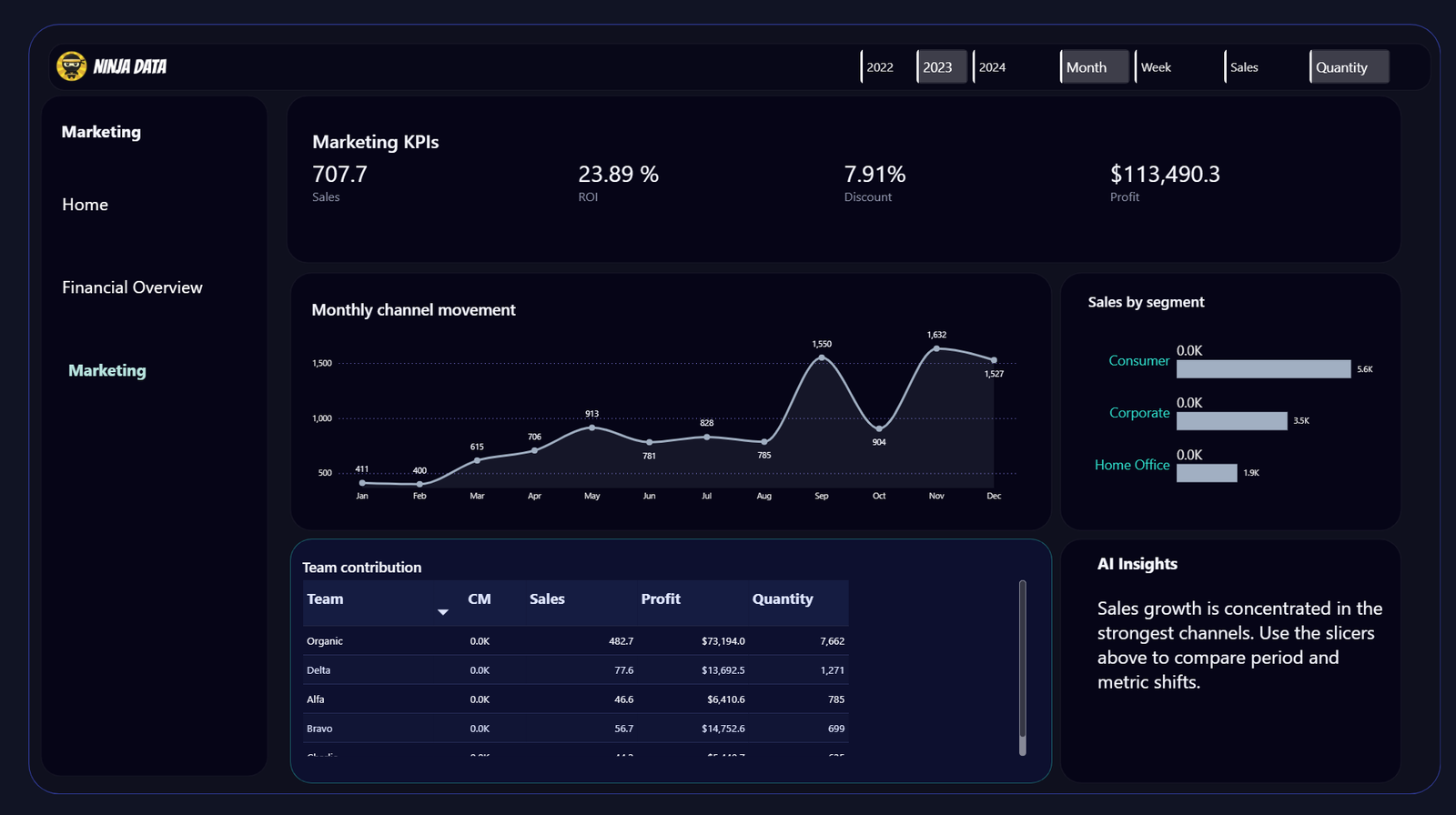Click the Nov 1,632 data point
The width and height of the screenshot is (1456, 815).
click(x=936, y=348)
